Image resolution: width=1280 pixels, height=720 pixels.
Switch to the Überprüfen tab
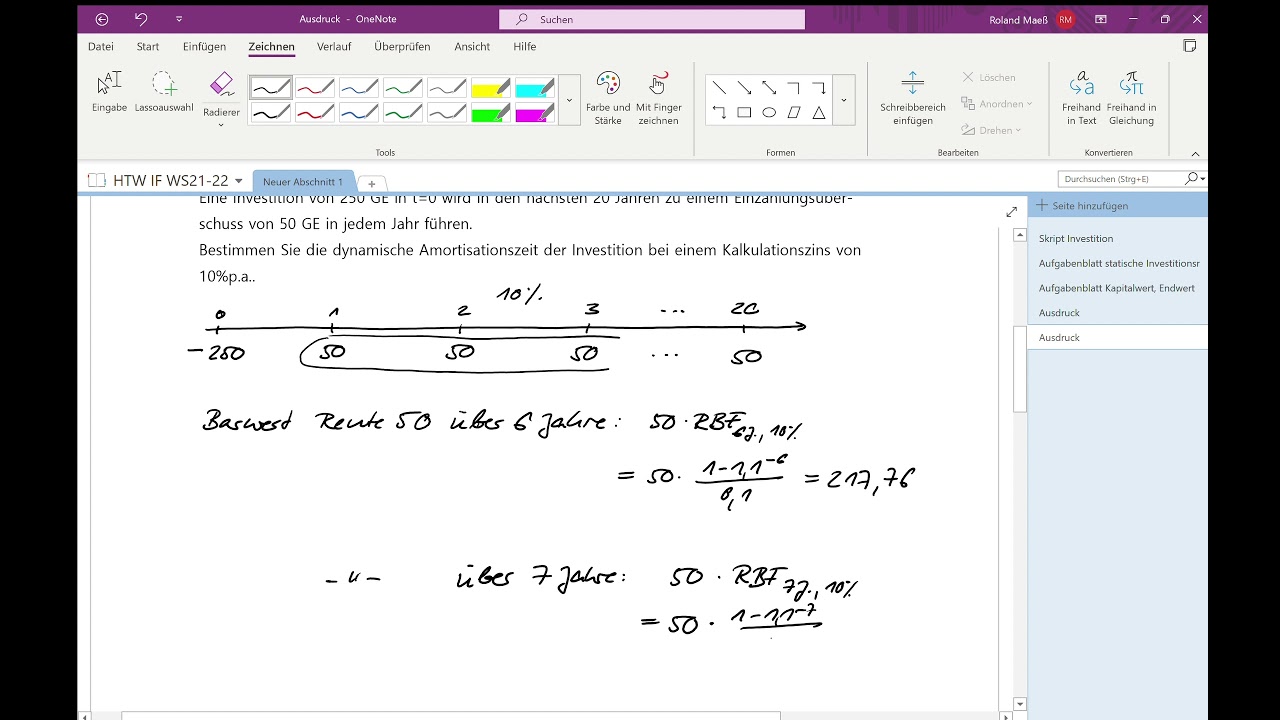(x=402, y=46)
